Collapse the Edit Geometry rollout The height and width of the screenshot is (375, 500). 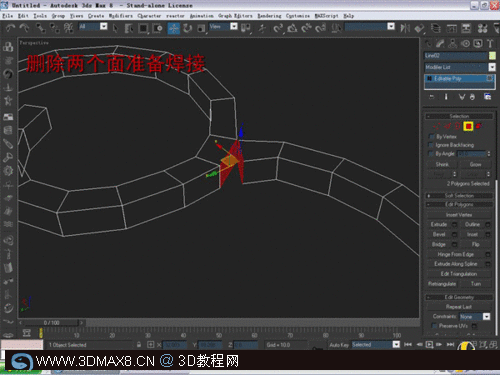(x=459, y=297)
